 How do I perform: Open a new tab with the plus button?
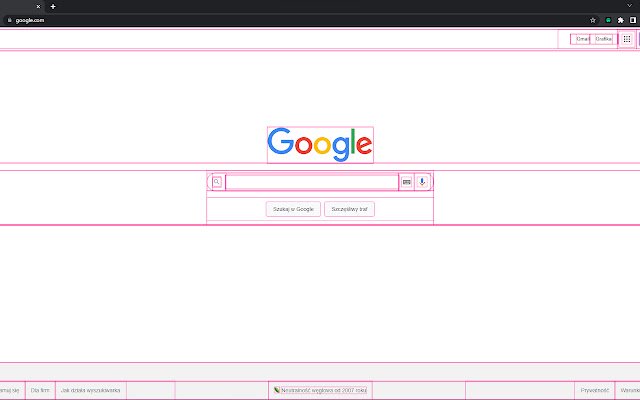(53, 7)
